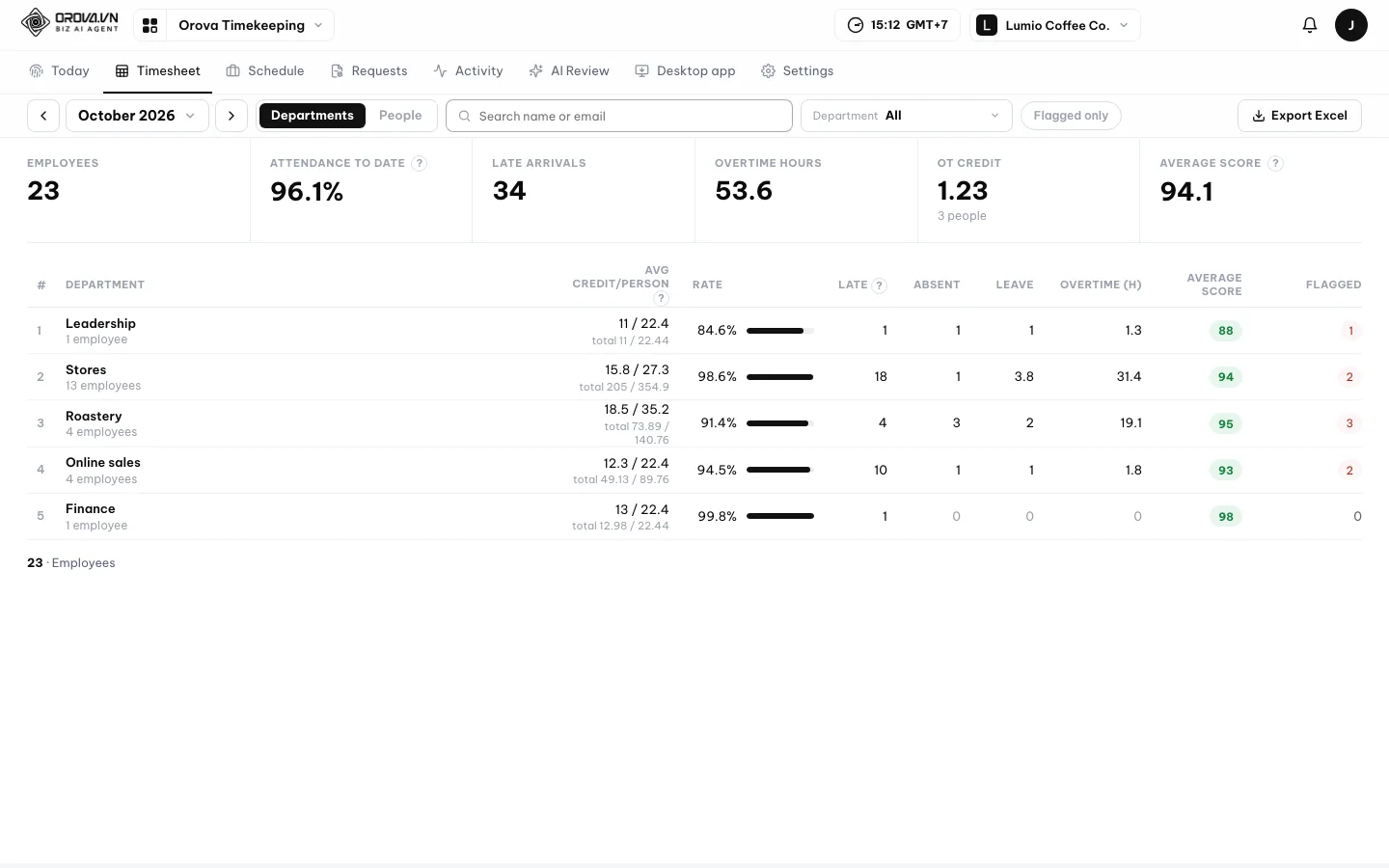This screenshot has height=868, width=1389.
Task: Go to previous month arrow
Action: (x=43, y=116)
